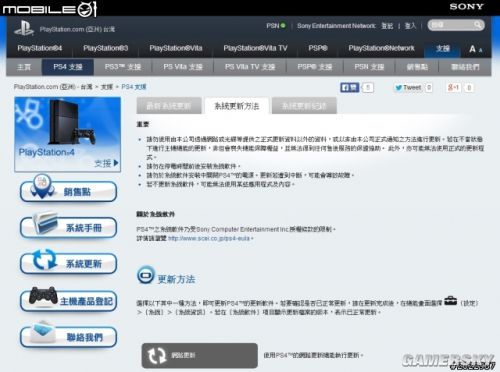Open PlayStation Vita TV menu item
Screen dimensions: 500x372
255,48
